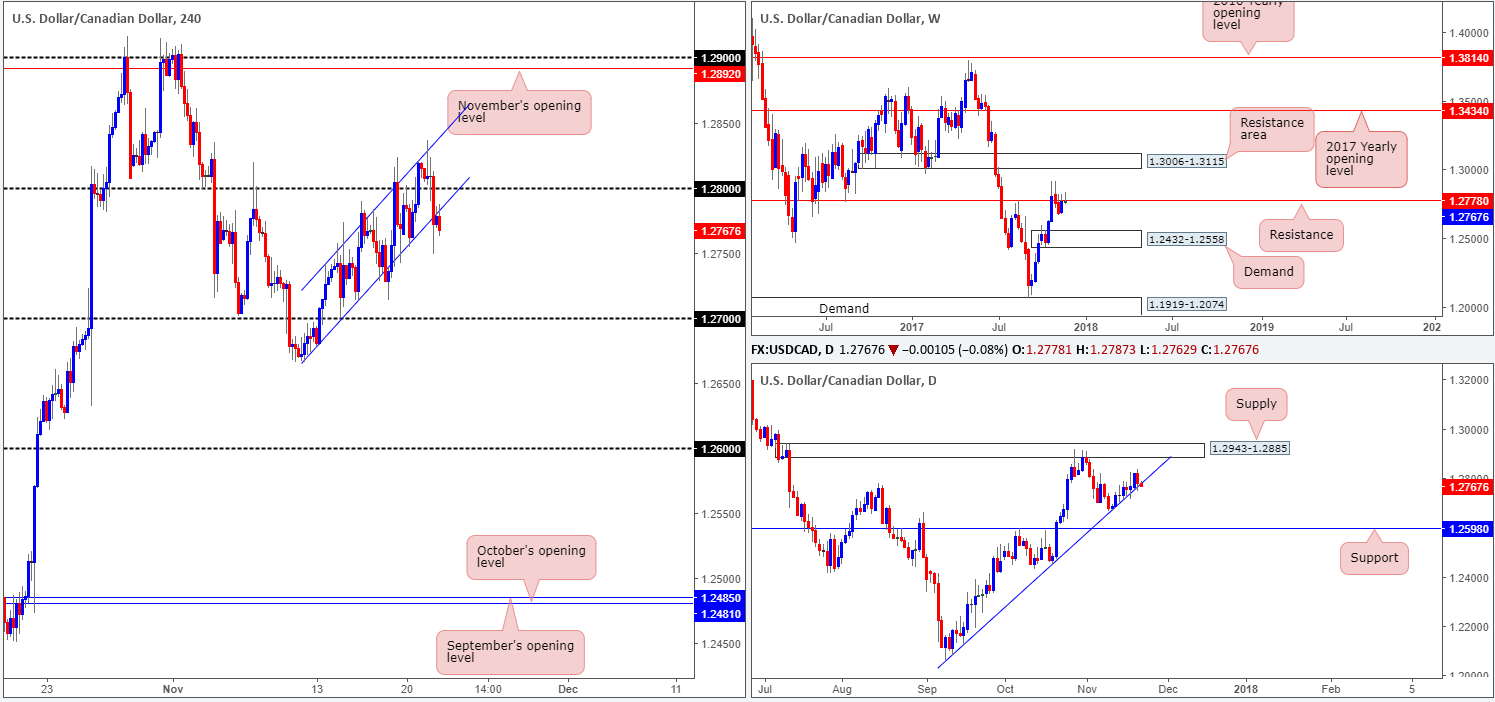Click the weekly chart title ending in W

pyautogui.click(x=850, y=18)
